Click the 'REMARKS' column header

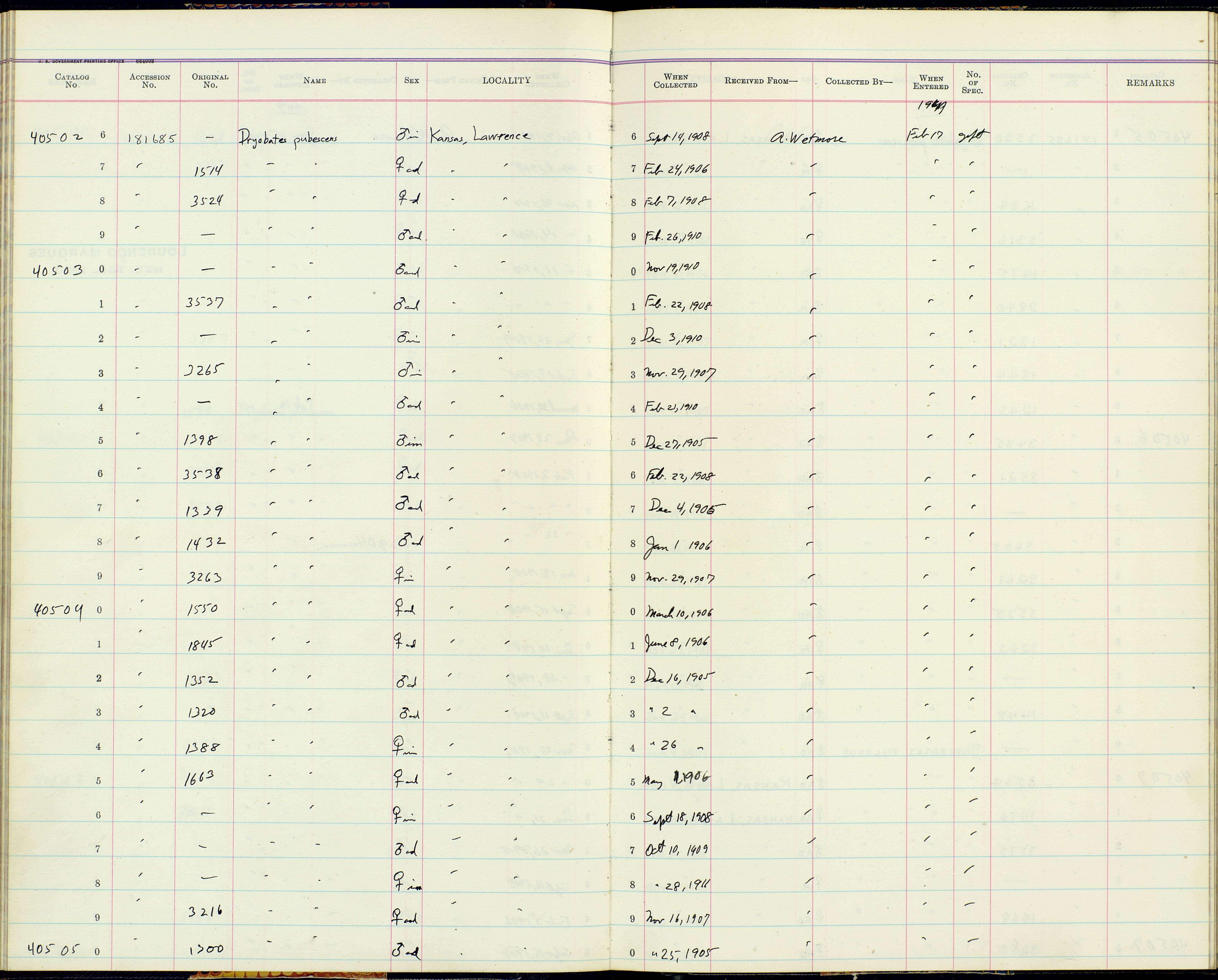click(1150, 82)
